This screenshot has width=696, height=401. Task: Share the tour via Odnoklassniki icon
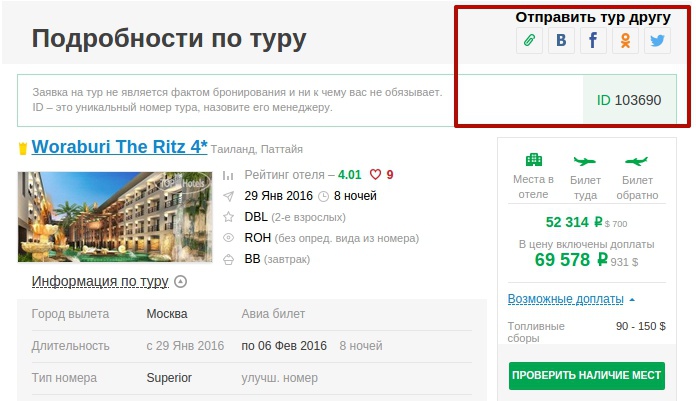pyautogui.click(x=625, y=40)
